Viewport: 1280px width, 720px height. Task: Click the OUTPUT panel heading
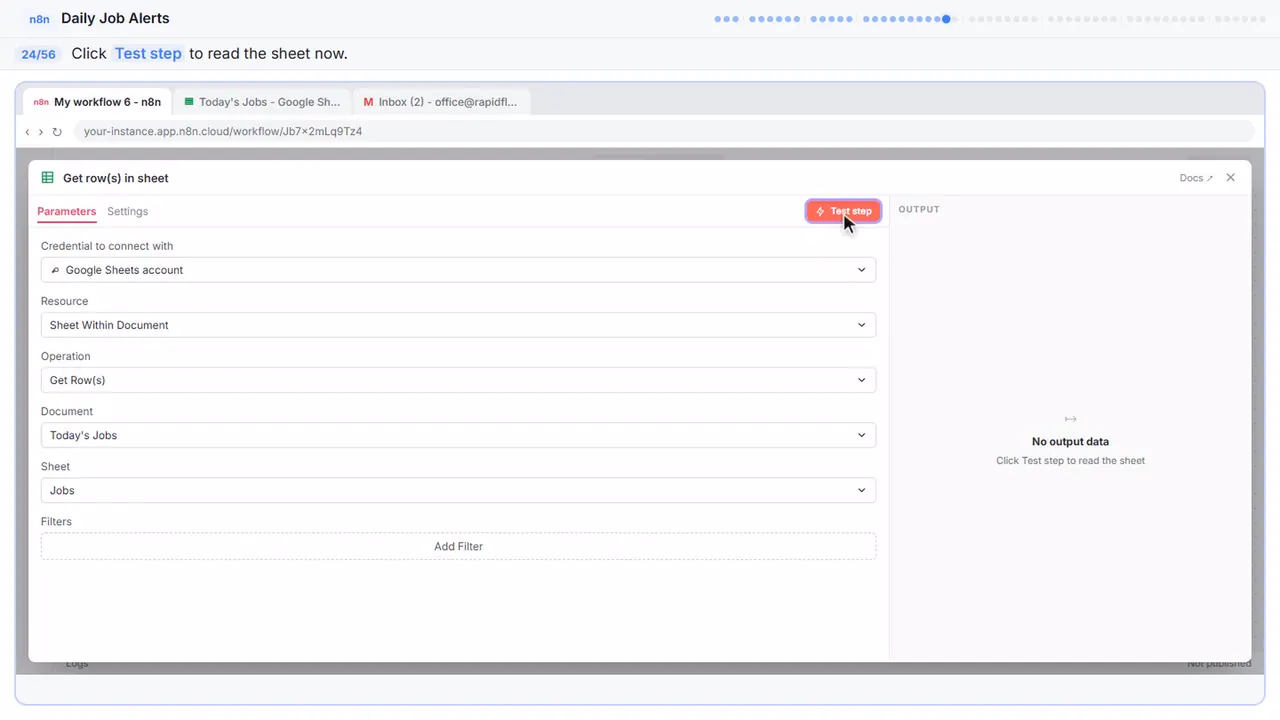coord(919,210)
